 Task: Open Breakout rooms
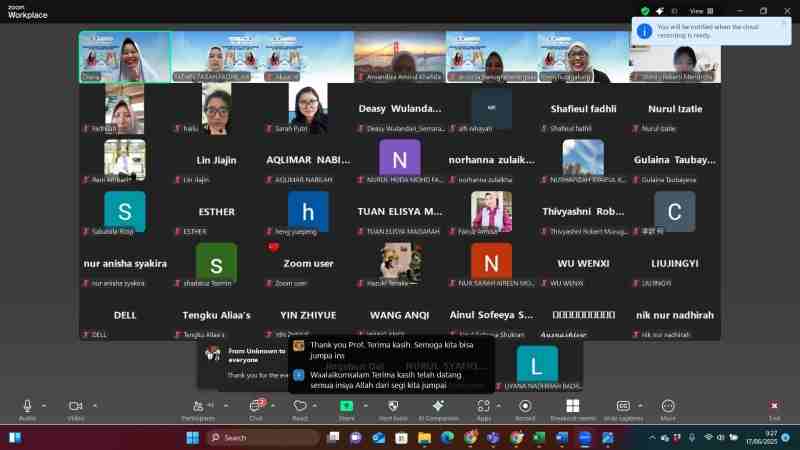coord(572,408)
